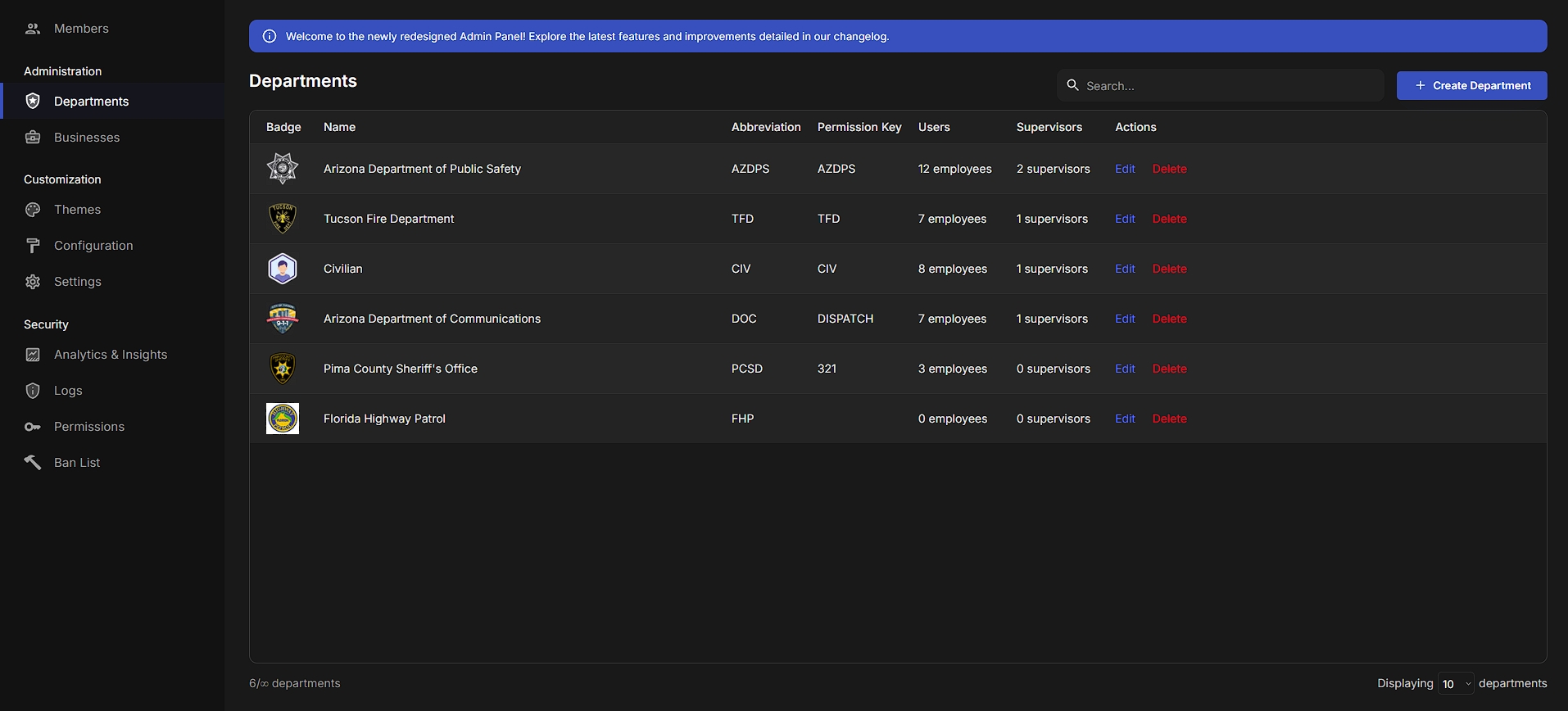Click the Florida Highway Patrol badge thumbnail
The image size is (1568, 711).
click(x=283, y=419)
